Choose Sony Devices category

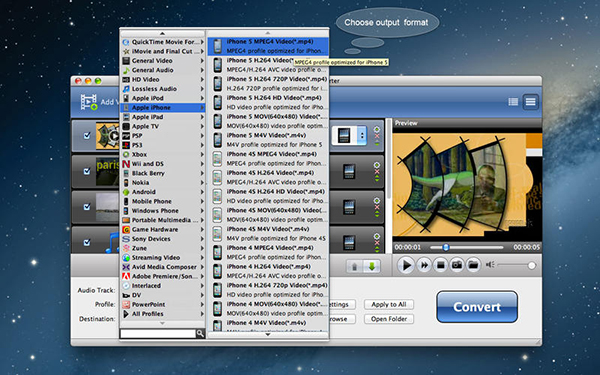(163, 239)
